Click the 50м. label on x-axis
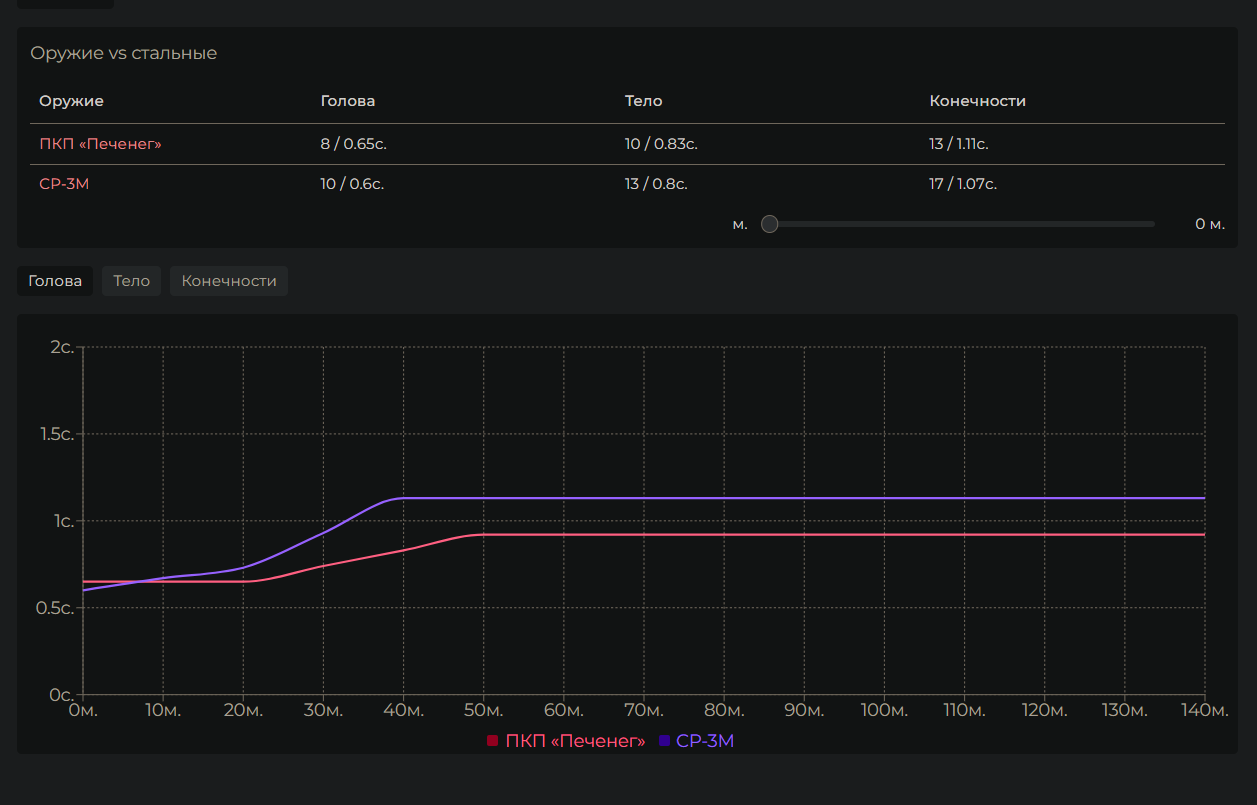Viewport: 1257px width, 805px height. [x=483, y=711]
